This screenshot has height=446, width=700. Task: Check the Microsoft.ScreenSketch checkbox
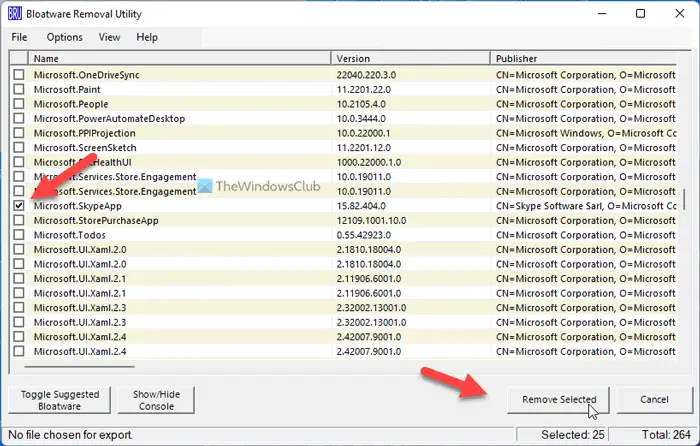coord(19,147)
